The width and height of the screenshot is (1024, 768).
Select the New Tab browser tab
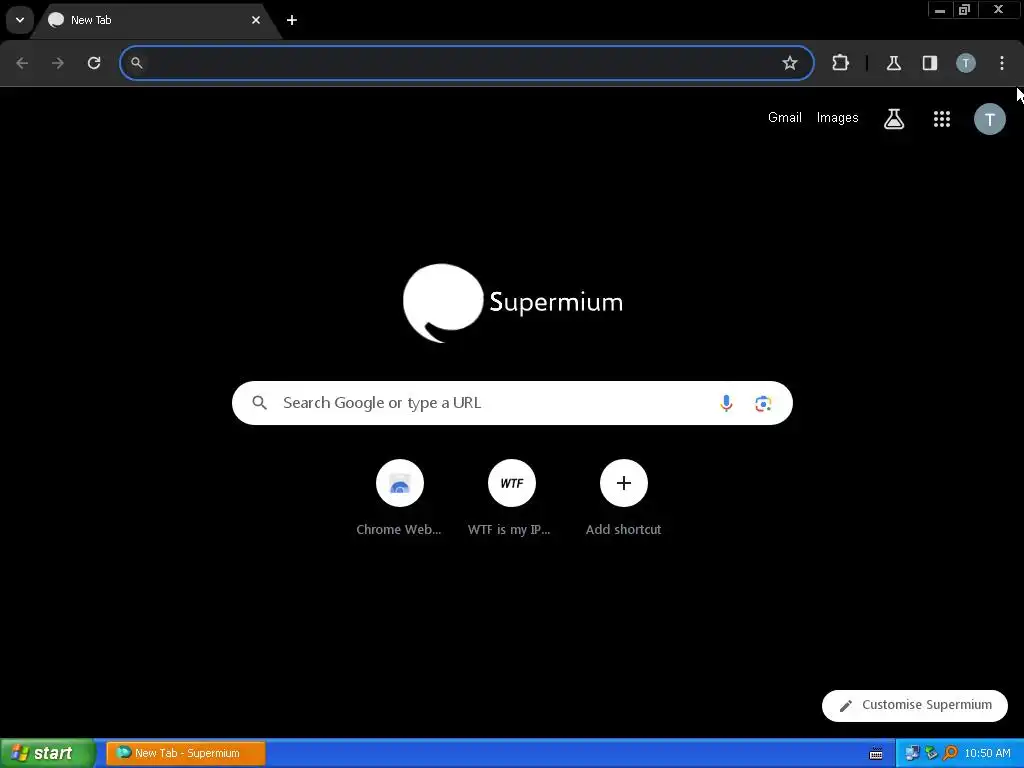tap(155, 20)
